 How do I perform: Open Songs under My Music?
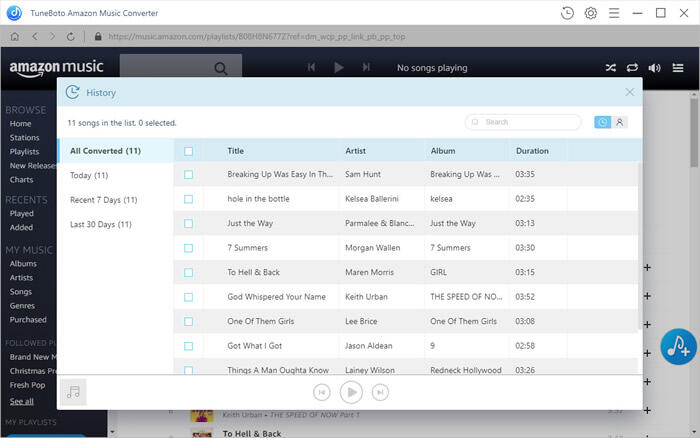click(21, 292)
